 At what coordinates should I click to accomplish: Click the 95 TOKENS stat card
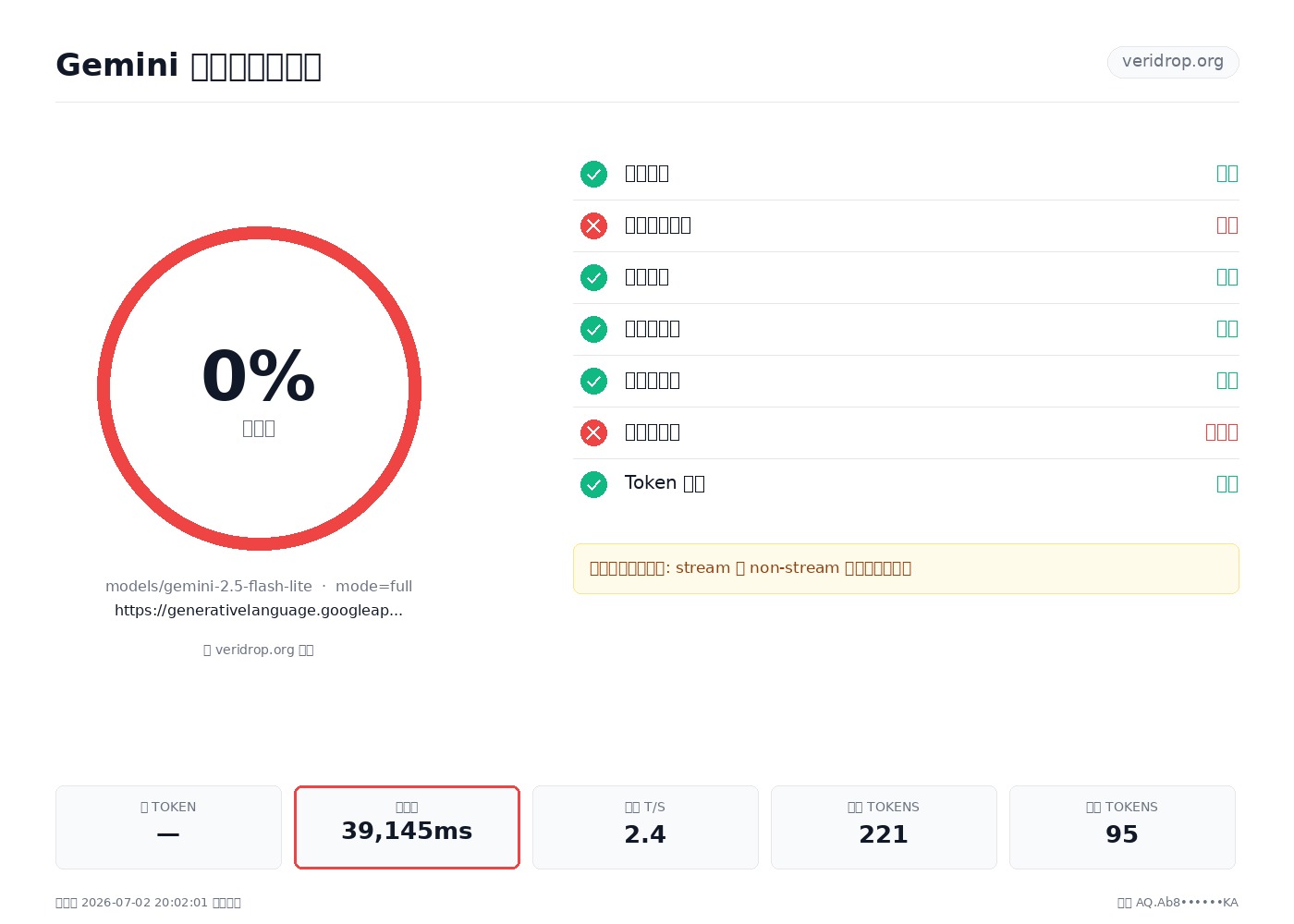[1122, 827]
